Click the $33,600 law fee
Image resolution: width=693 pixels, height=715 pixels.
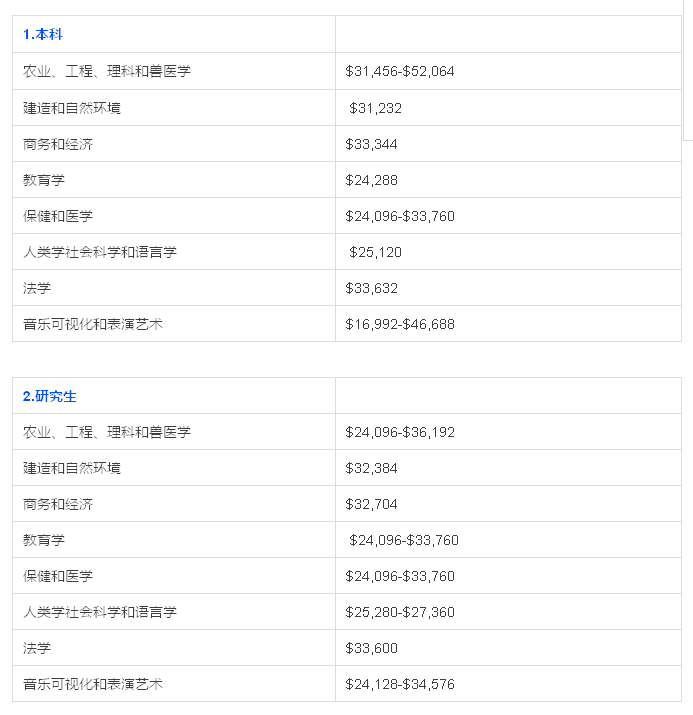(x=371, y=648)
